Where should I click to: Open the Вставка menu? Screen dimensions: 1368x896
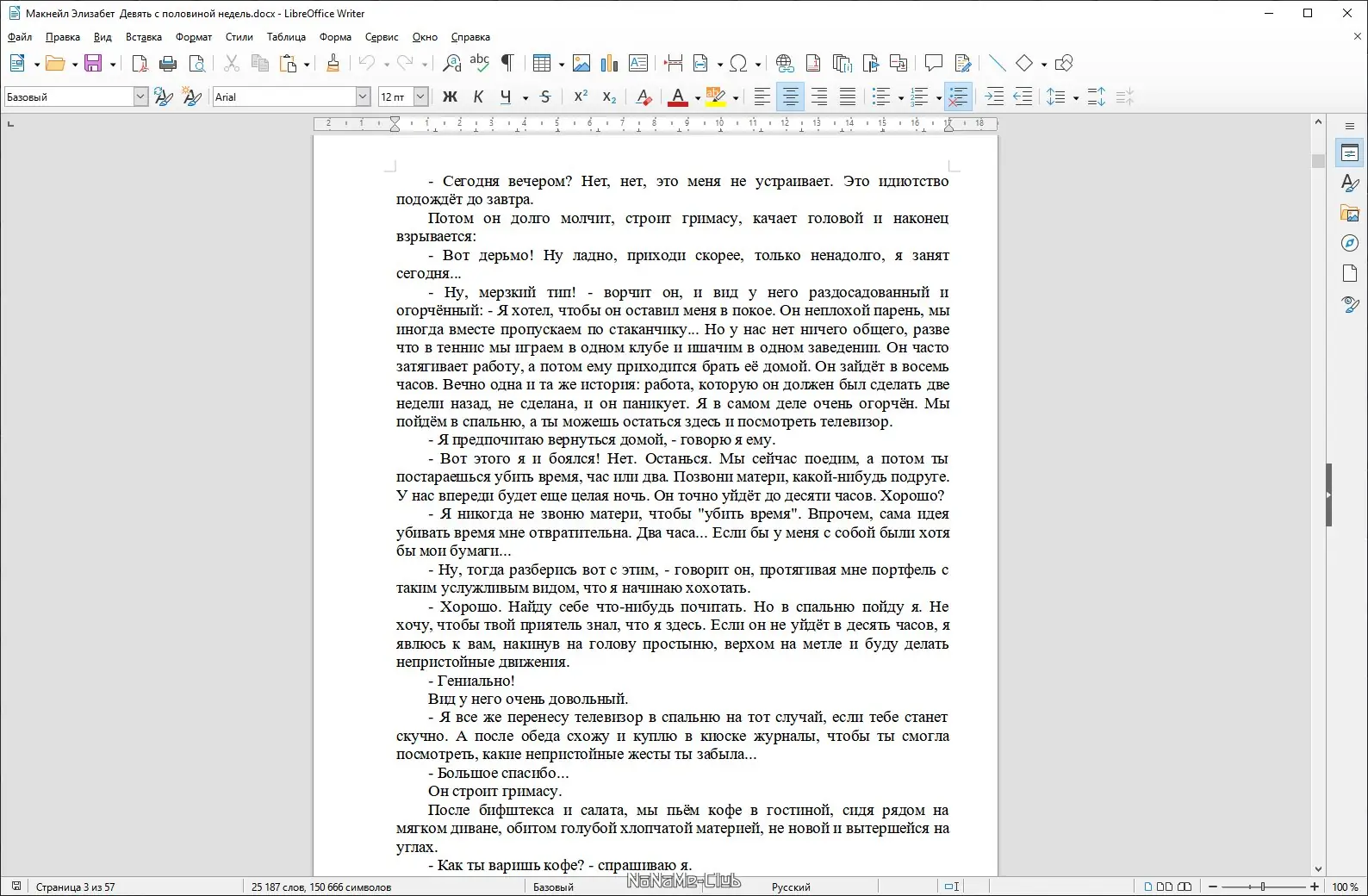point(144,37)
